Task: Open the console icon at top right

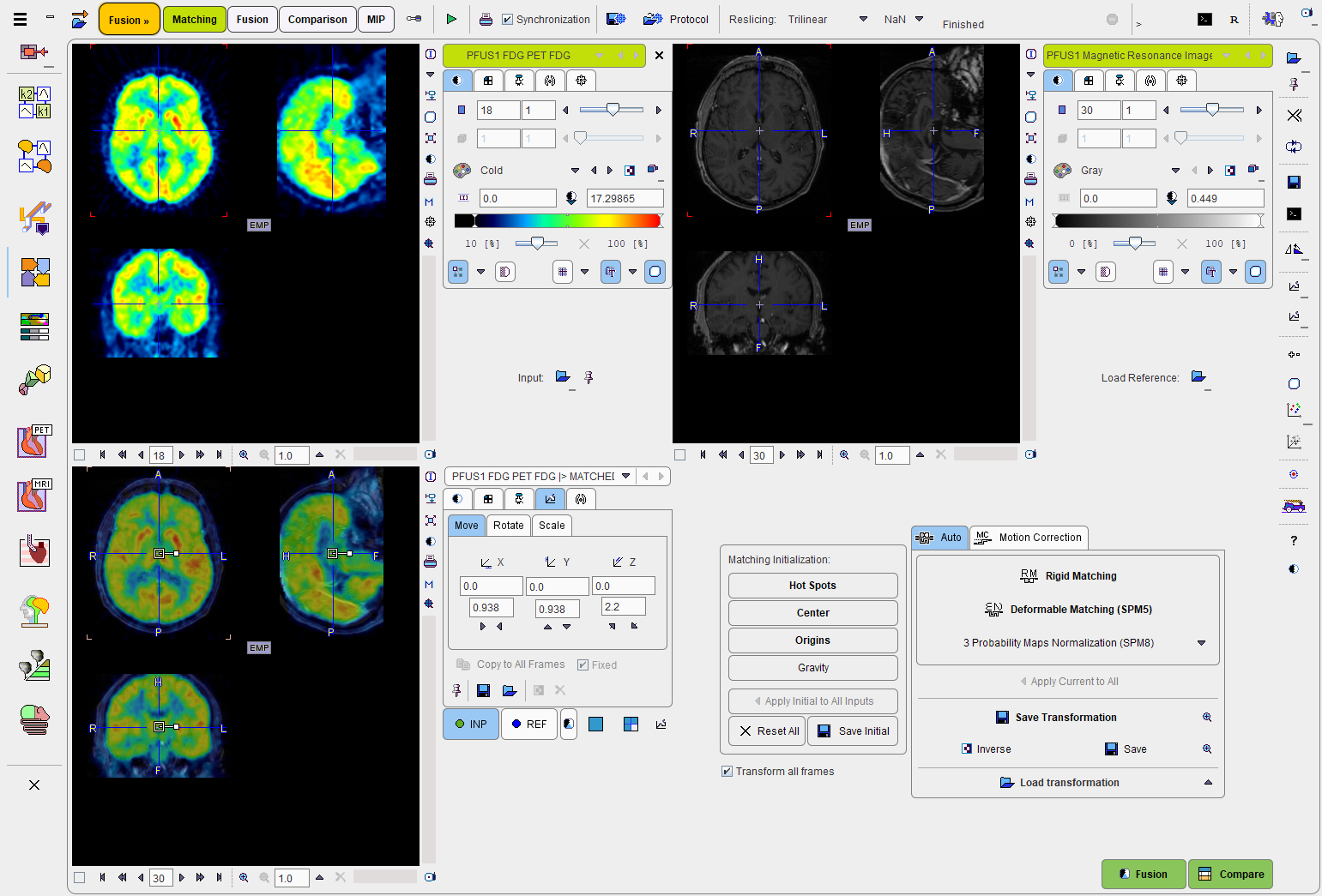Action: click(1205, 19)
